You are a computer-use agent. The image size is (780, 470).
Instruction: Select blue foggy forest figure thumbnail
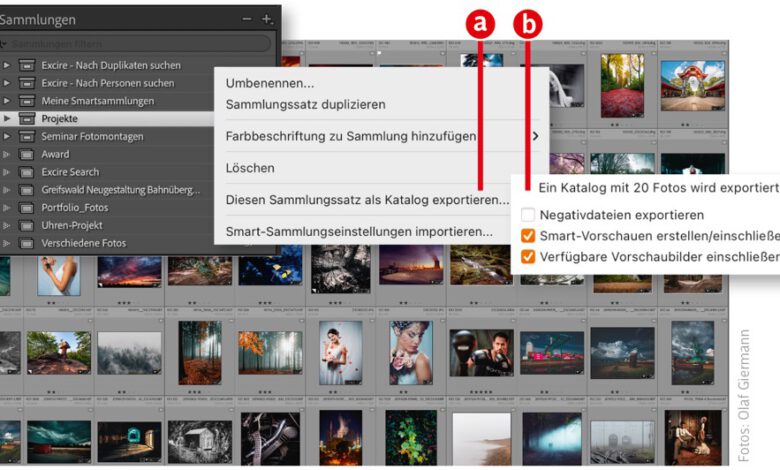pyautogui.click(x=552, y=439)
